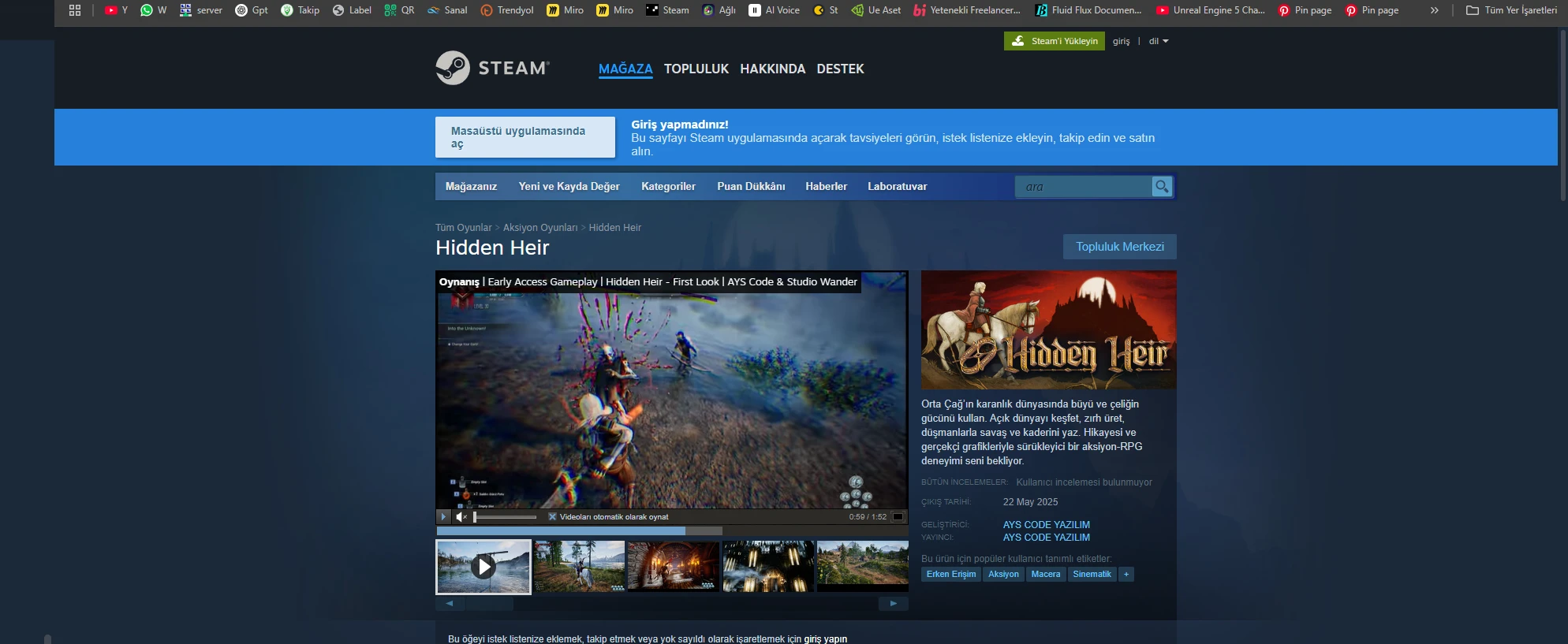Click the 'Topluluk Merkezi' button
The height and width of the screenshot is (644, 1568).
[x=1119, y=247]
